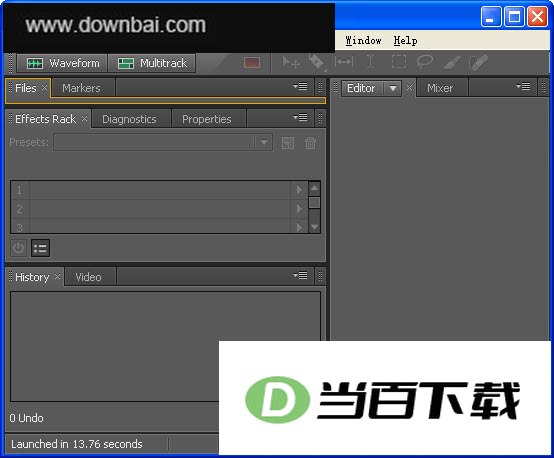
Task: Toggle the Effects Rack power button
Action: coord(18,248)
